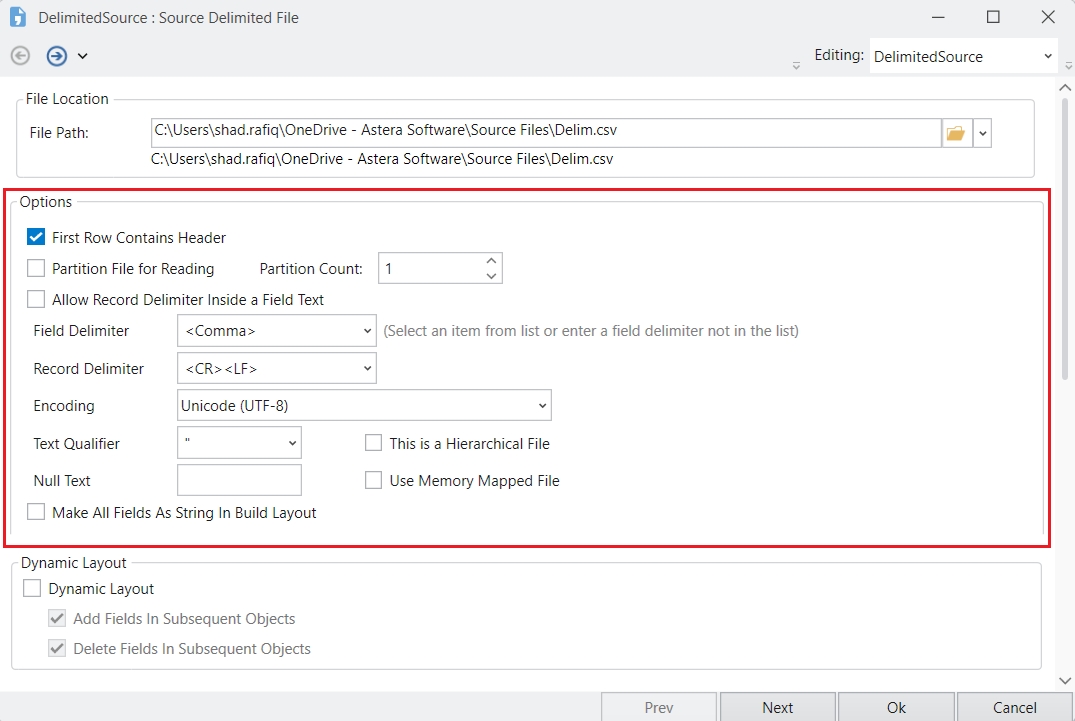Click the Next button

click(777, 707)
